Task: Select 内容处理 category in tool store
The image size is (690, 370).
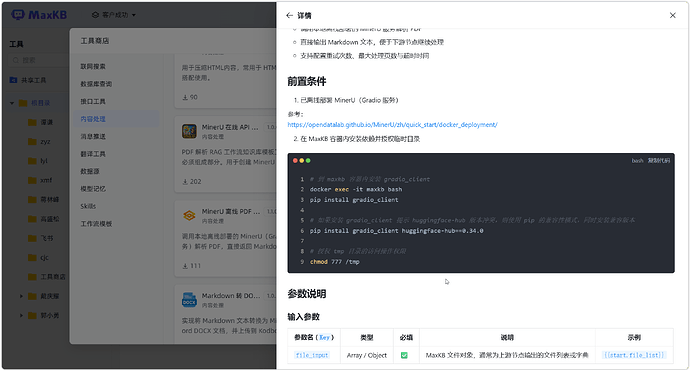Action: pos(93,119)
